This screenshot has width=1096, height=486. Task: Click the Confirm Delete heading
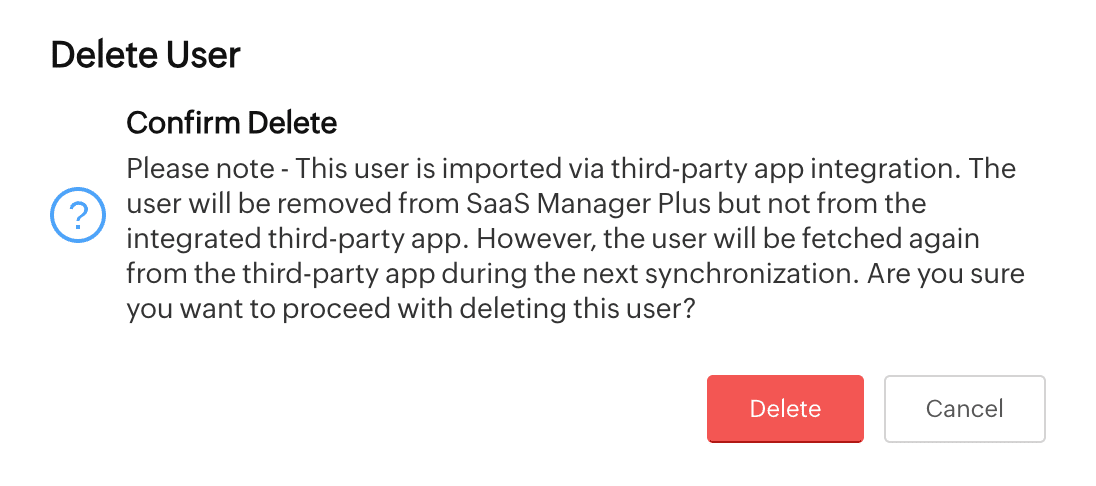231,124
